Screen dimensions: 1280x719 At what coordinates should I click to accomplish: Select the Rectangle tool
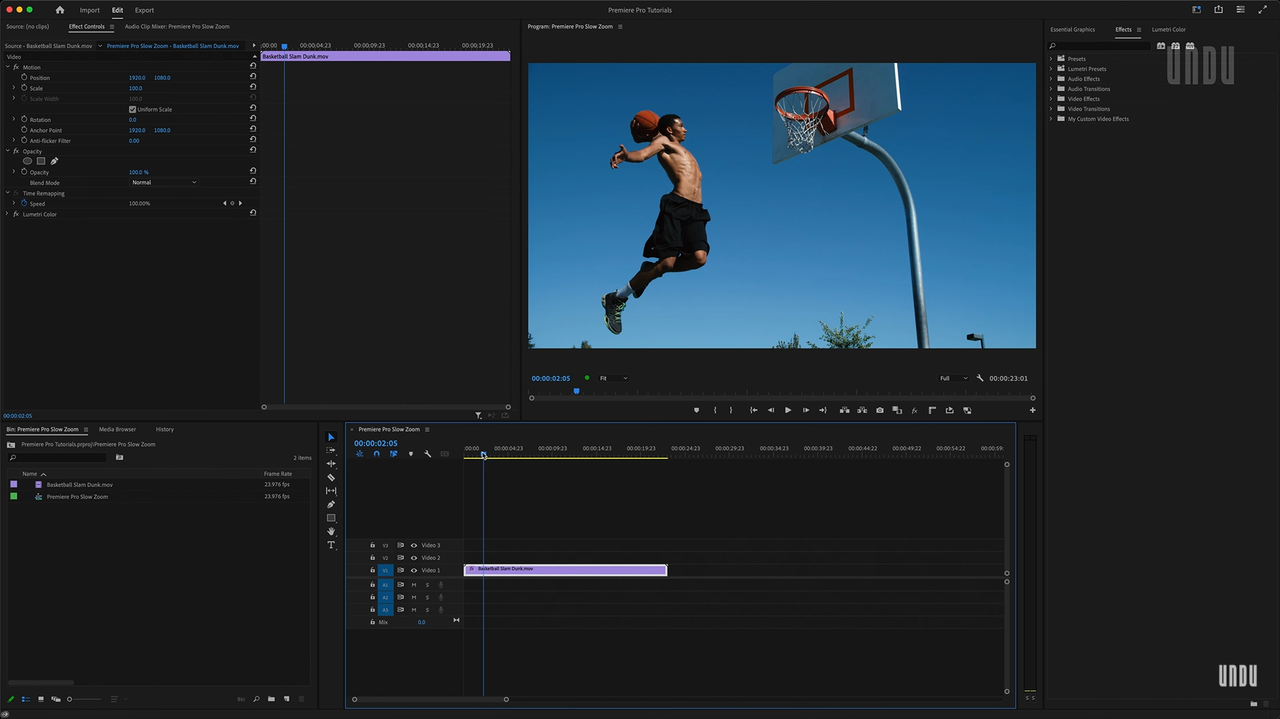click(x=331, y=518)
